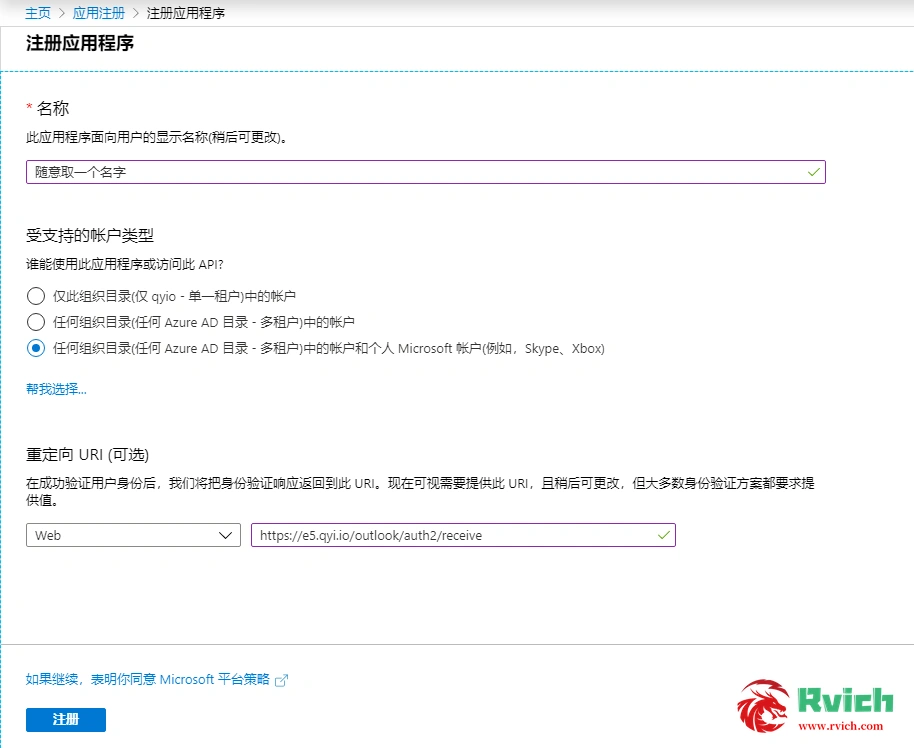Image resolution: width=914 pixels, height=748 pixels.
Task: Go to 应用注册 in the breadcrumb
Action: click(x=99, y=13)
